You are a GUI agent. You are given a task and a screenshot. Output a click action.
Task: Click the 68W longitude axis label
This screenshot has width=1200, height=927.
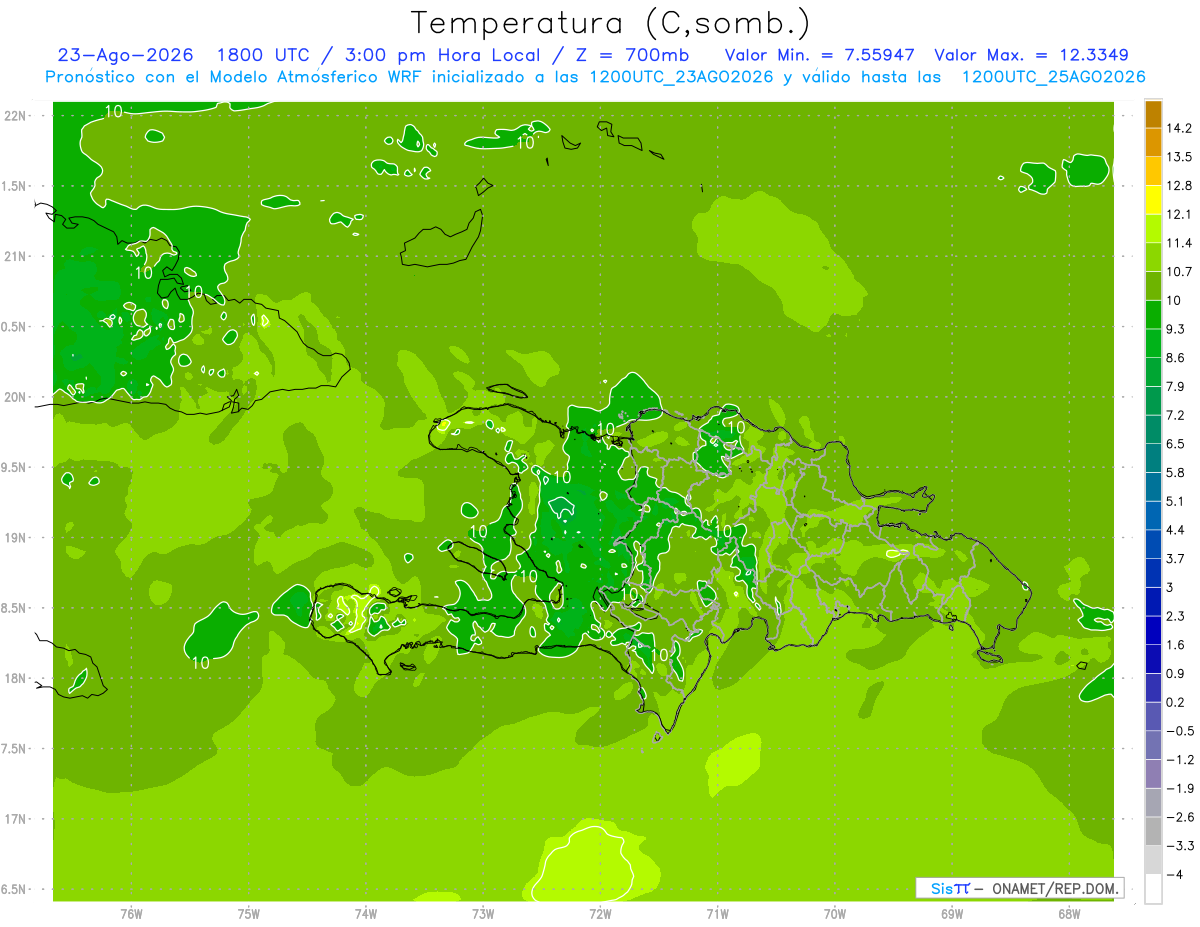point(1069,913)
